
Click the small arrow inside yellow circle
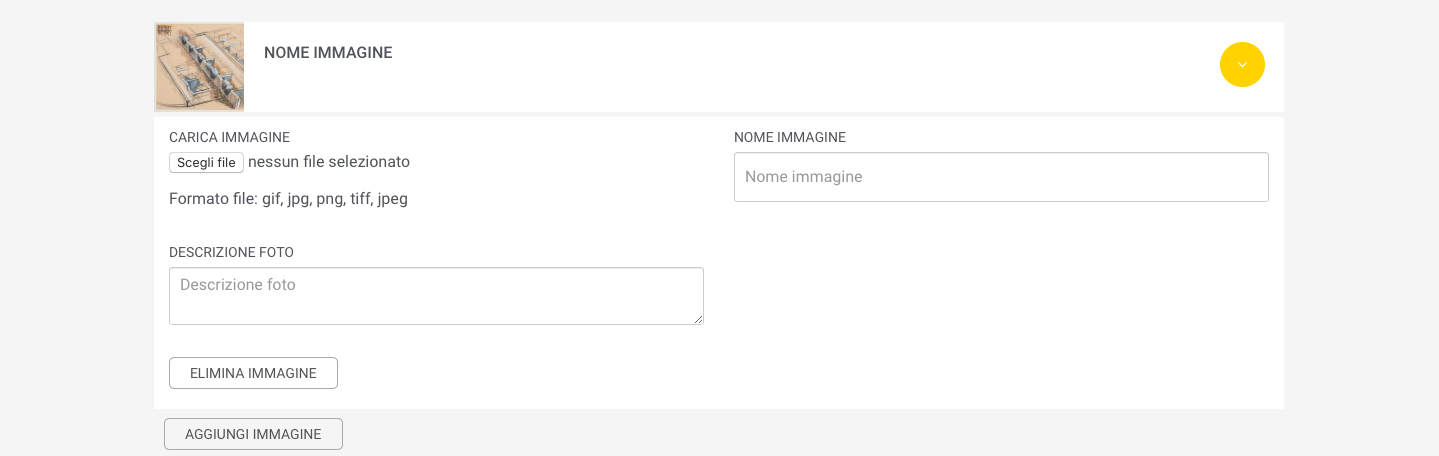1242,65
